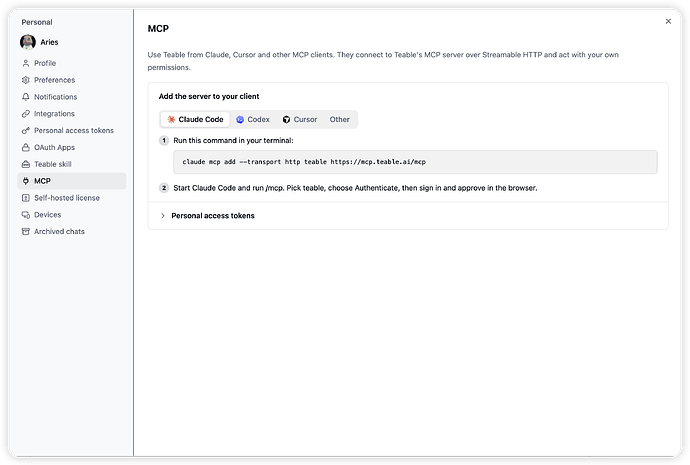Open Self-hosted license settings
The image size is (690, 465).
tap(71, 198)
